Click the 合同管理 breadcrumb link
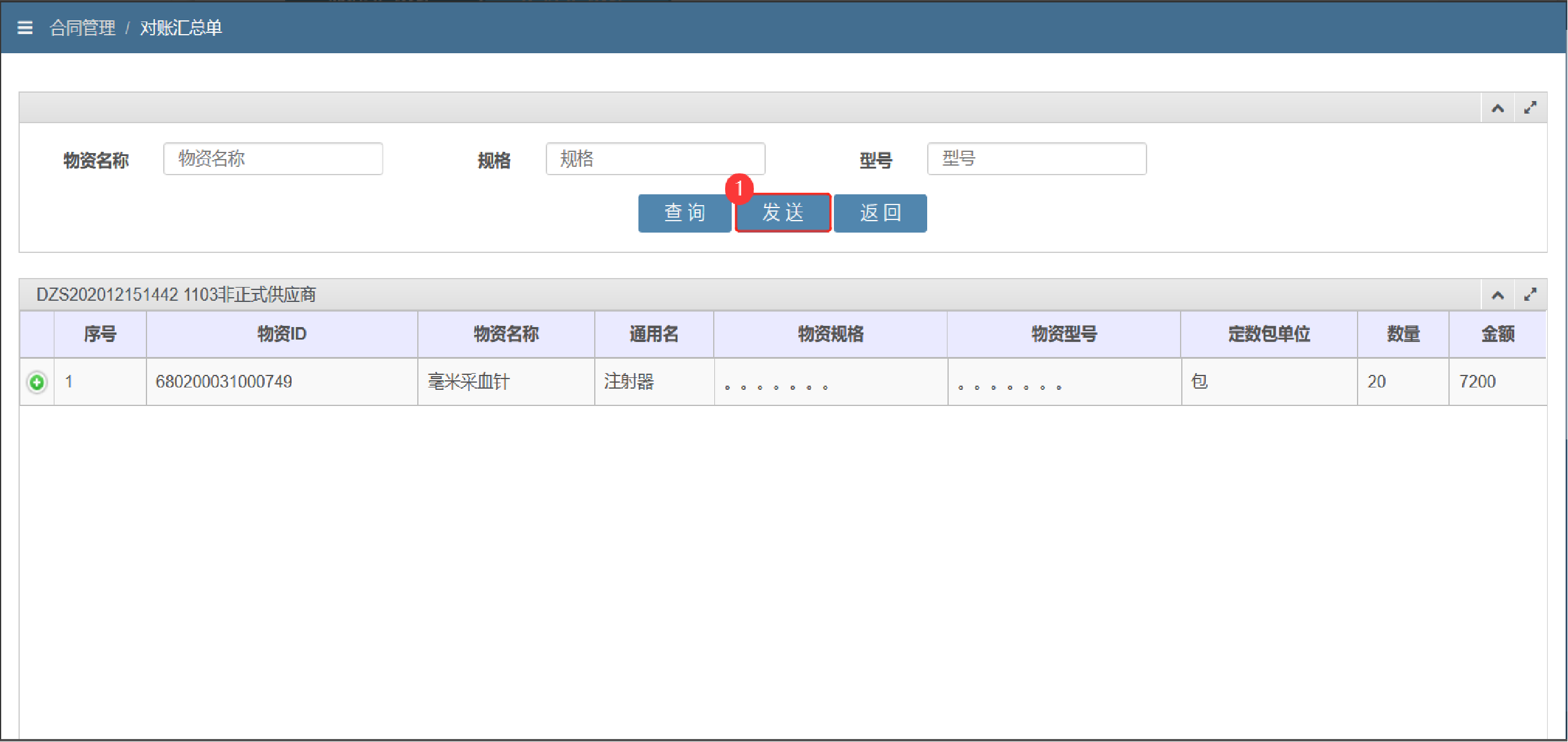The width and height of the screenshot is (1568, 742). 82,28
